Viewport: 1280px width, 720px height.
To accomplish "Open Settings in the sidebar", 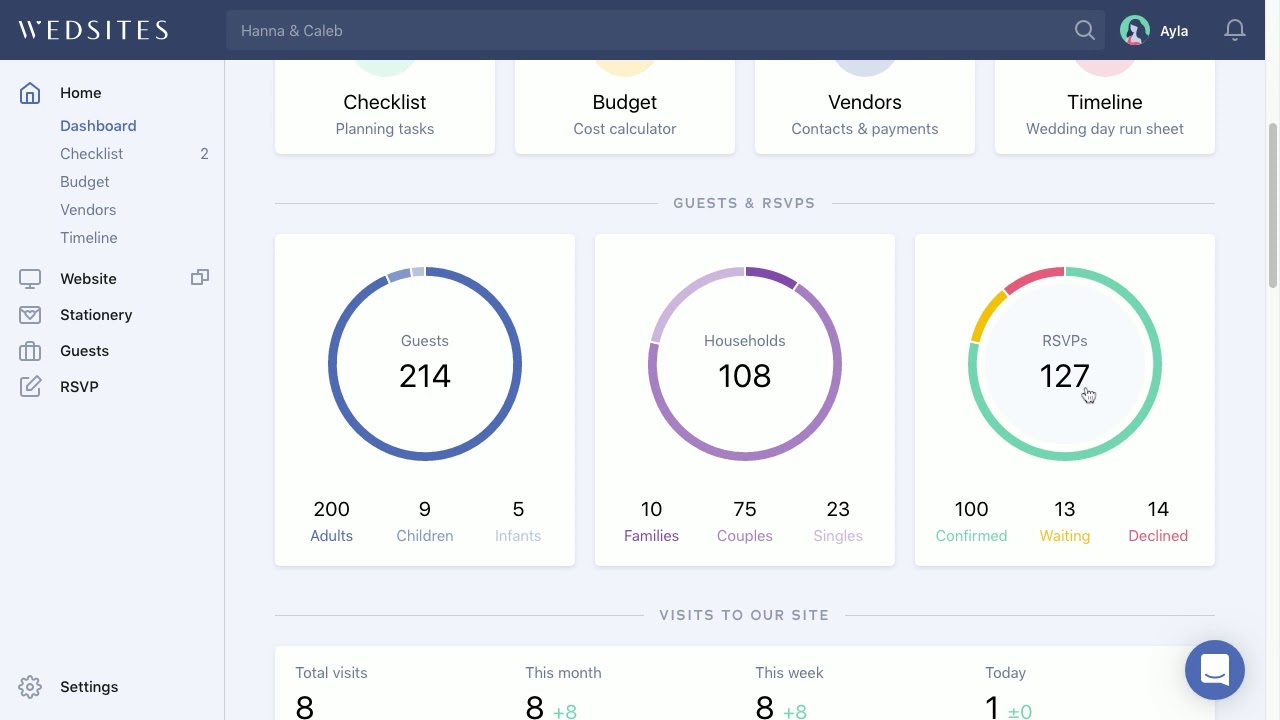I will tap(89, 687).
